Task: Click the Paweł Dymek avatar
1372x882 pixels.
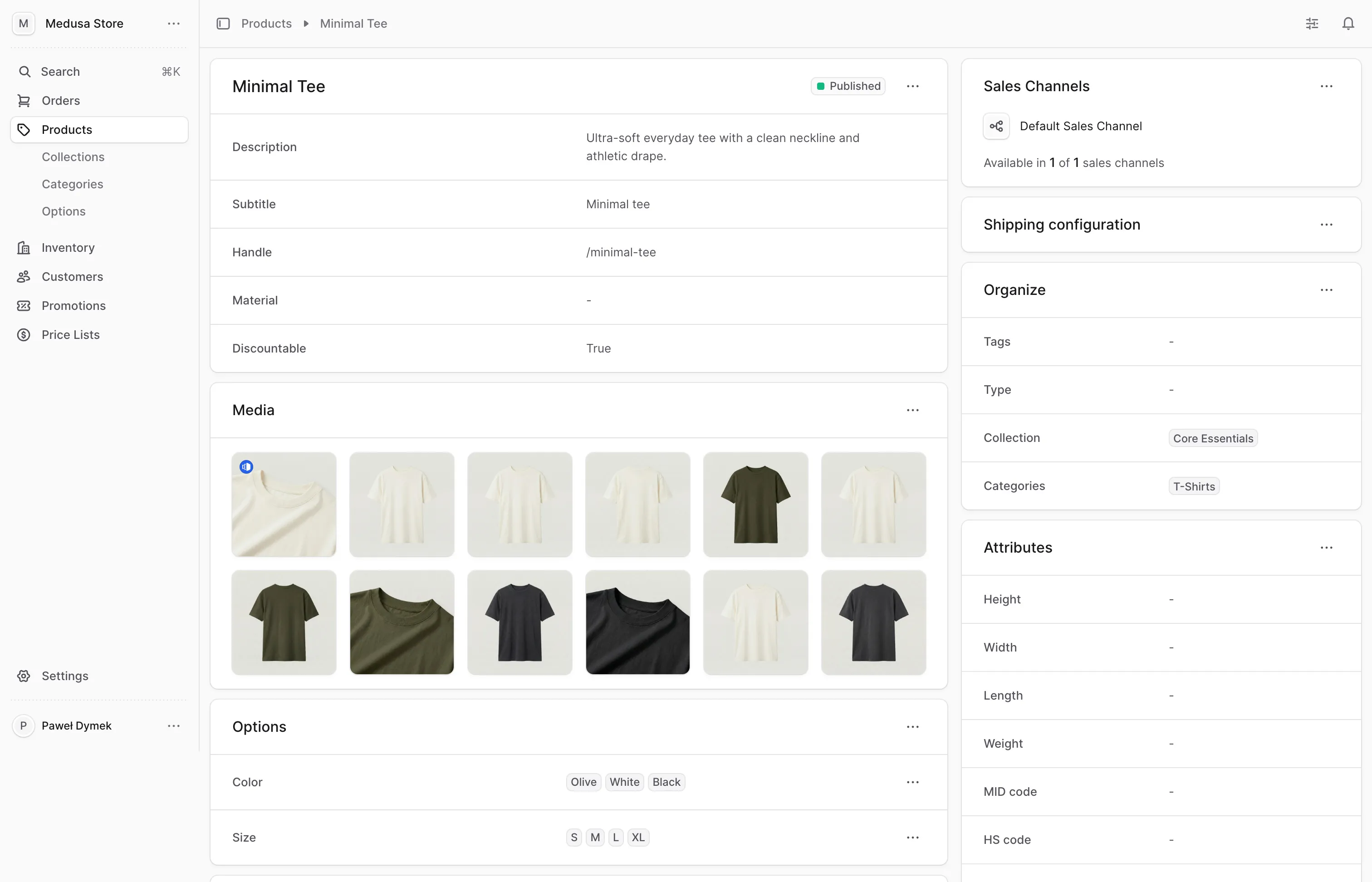Action: tap(24, 725)
